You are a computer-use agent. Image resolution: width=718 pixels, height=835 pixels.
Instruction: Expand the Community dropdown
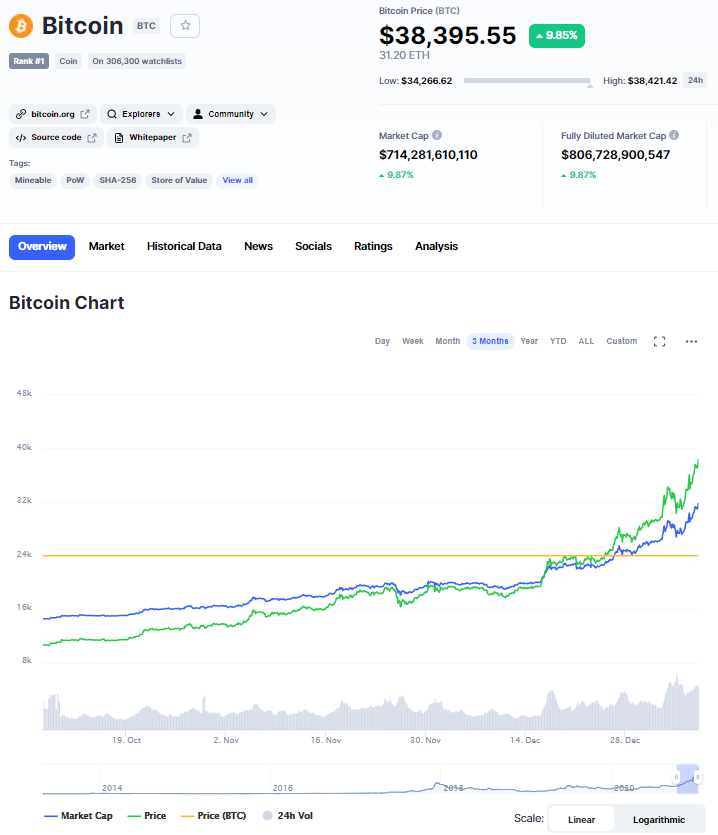pyautogui.click(x=231, y=114)
